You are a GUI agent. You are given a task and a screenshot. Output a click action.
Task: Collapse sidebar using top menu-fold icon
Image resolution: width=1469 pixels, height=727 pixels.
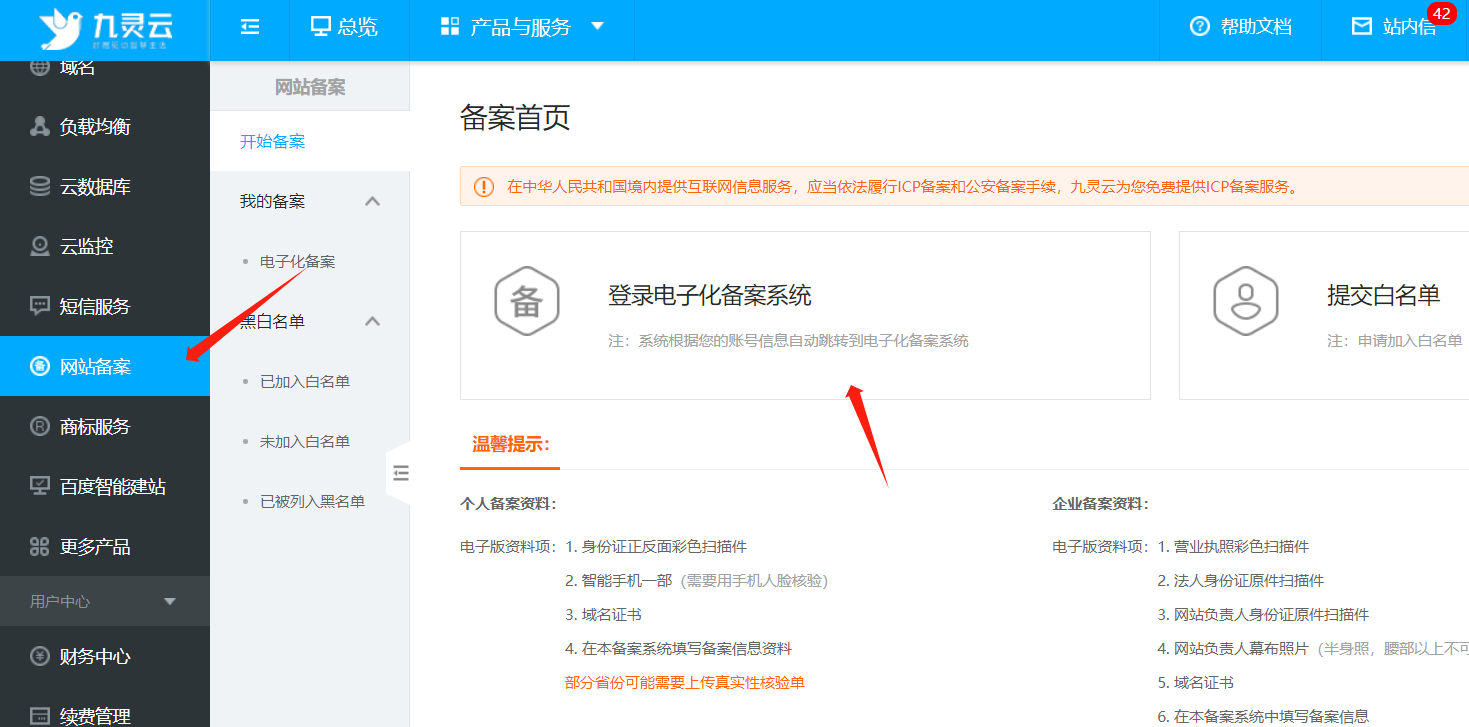pos(250,27)
